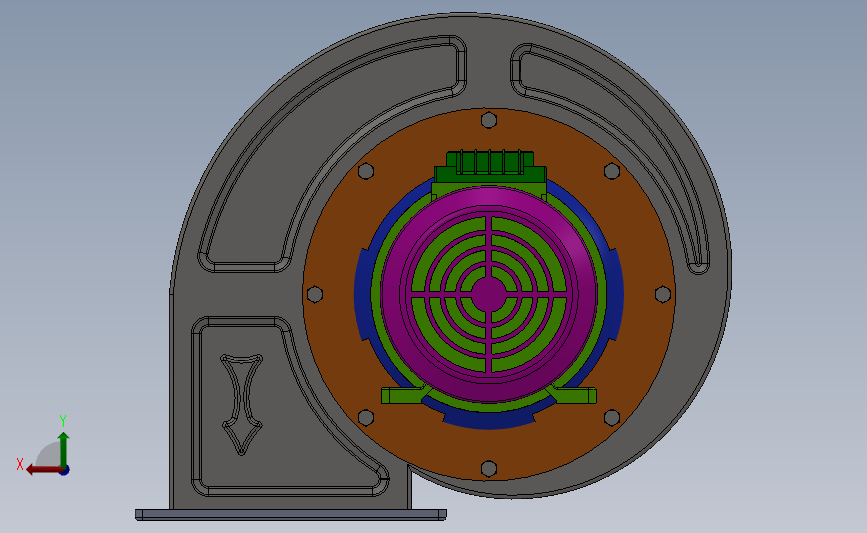Viewport: 867px width, 533px height.
Task: Select the top bolt on the orange plate
Action: 489,120
